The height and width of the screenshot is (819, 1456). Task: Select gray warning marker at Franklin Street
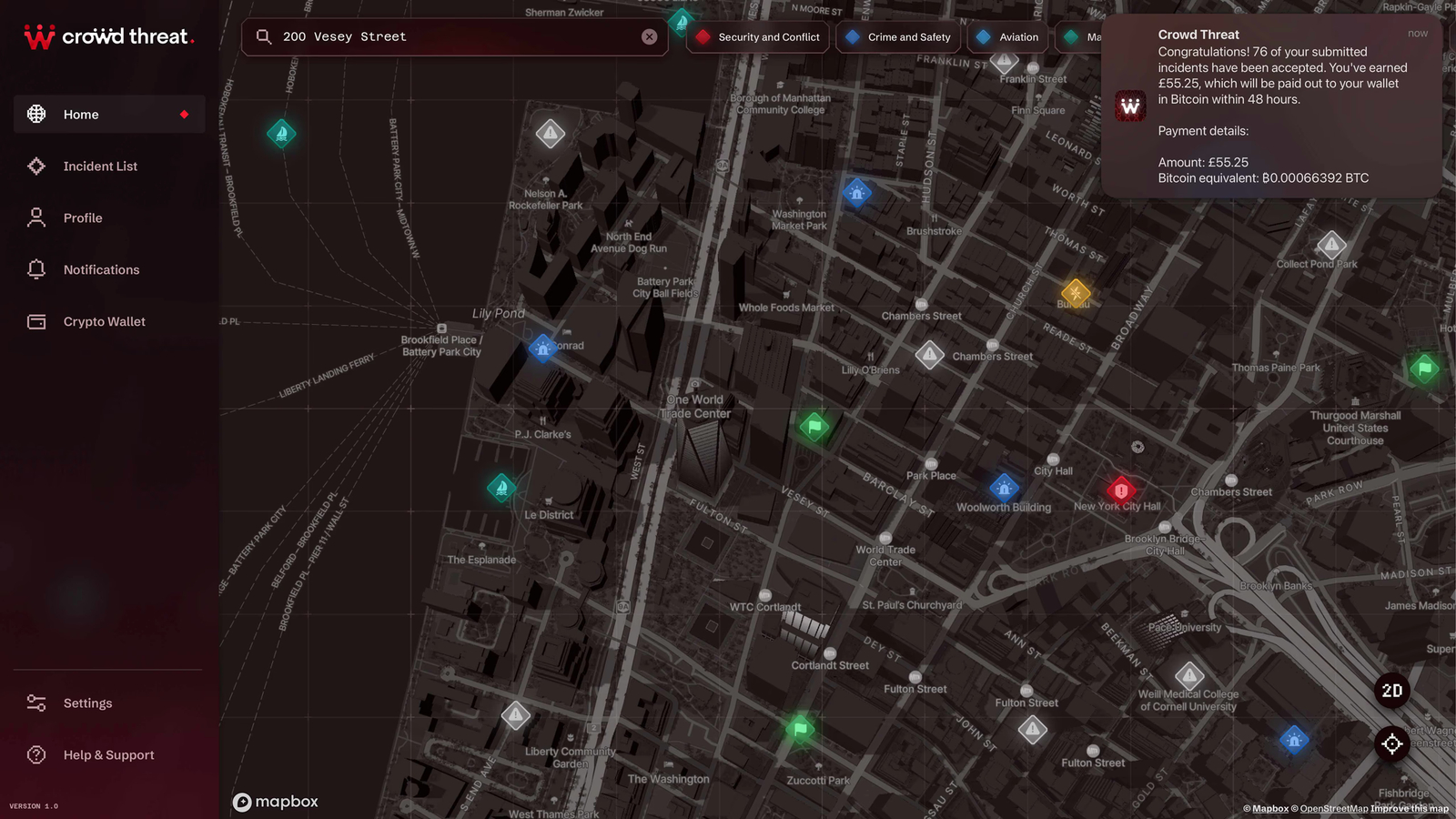pos(1004,62)
